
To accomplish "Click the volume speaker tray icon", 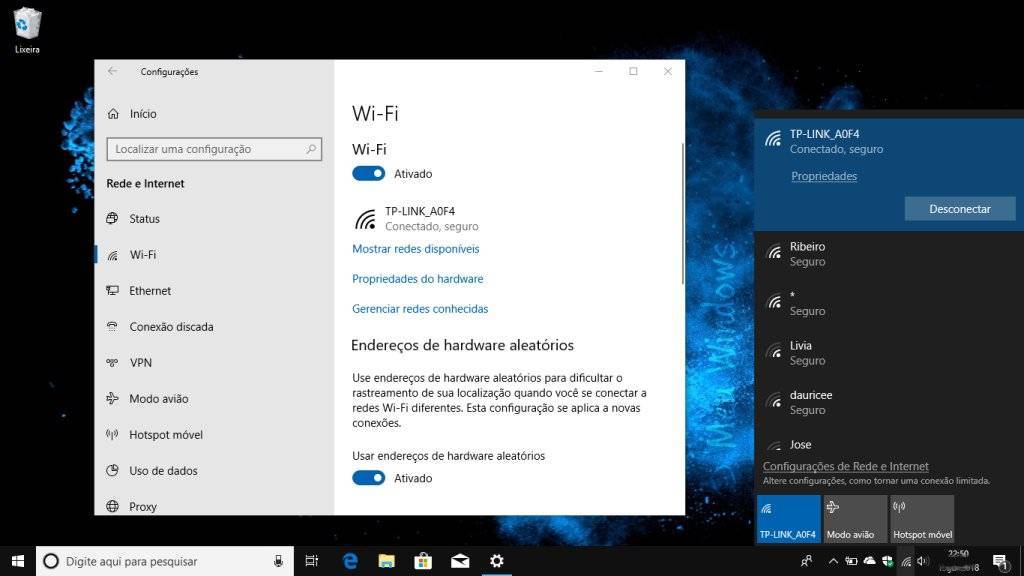I will (922, 561).
